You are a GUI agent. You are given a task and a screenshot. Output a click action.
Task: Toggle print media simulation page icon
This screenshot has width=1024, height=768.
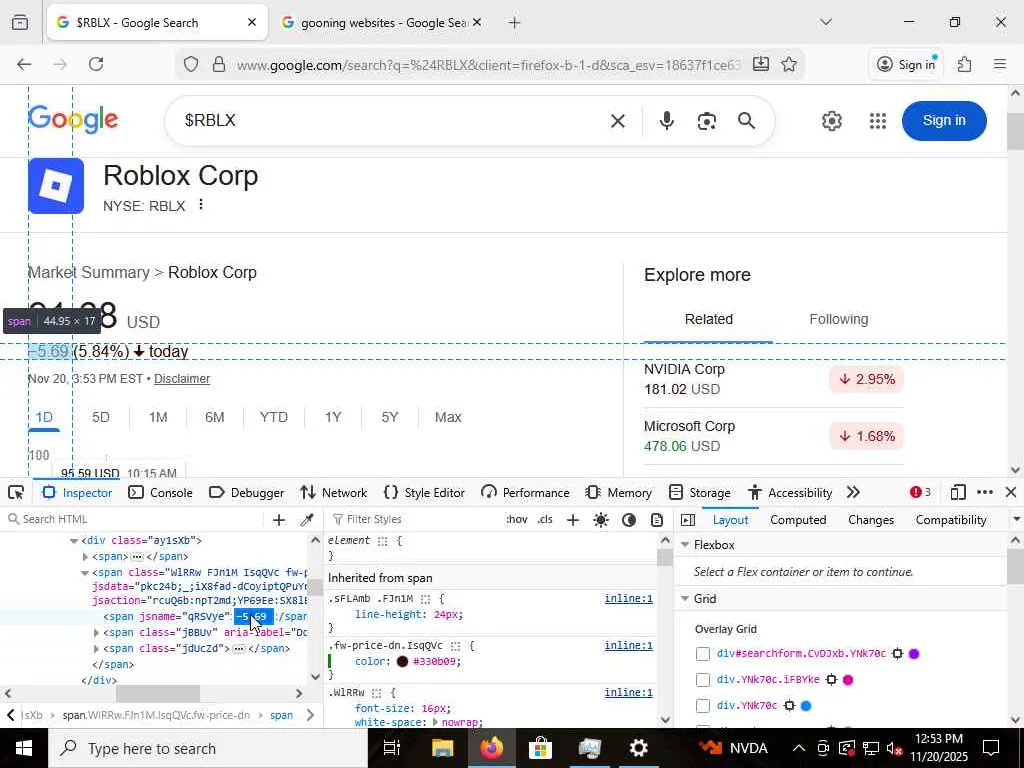657,520
